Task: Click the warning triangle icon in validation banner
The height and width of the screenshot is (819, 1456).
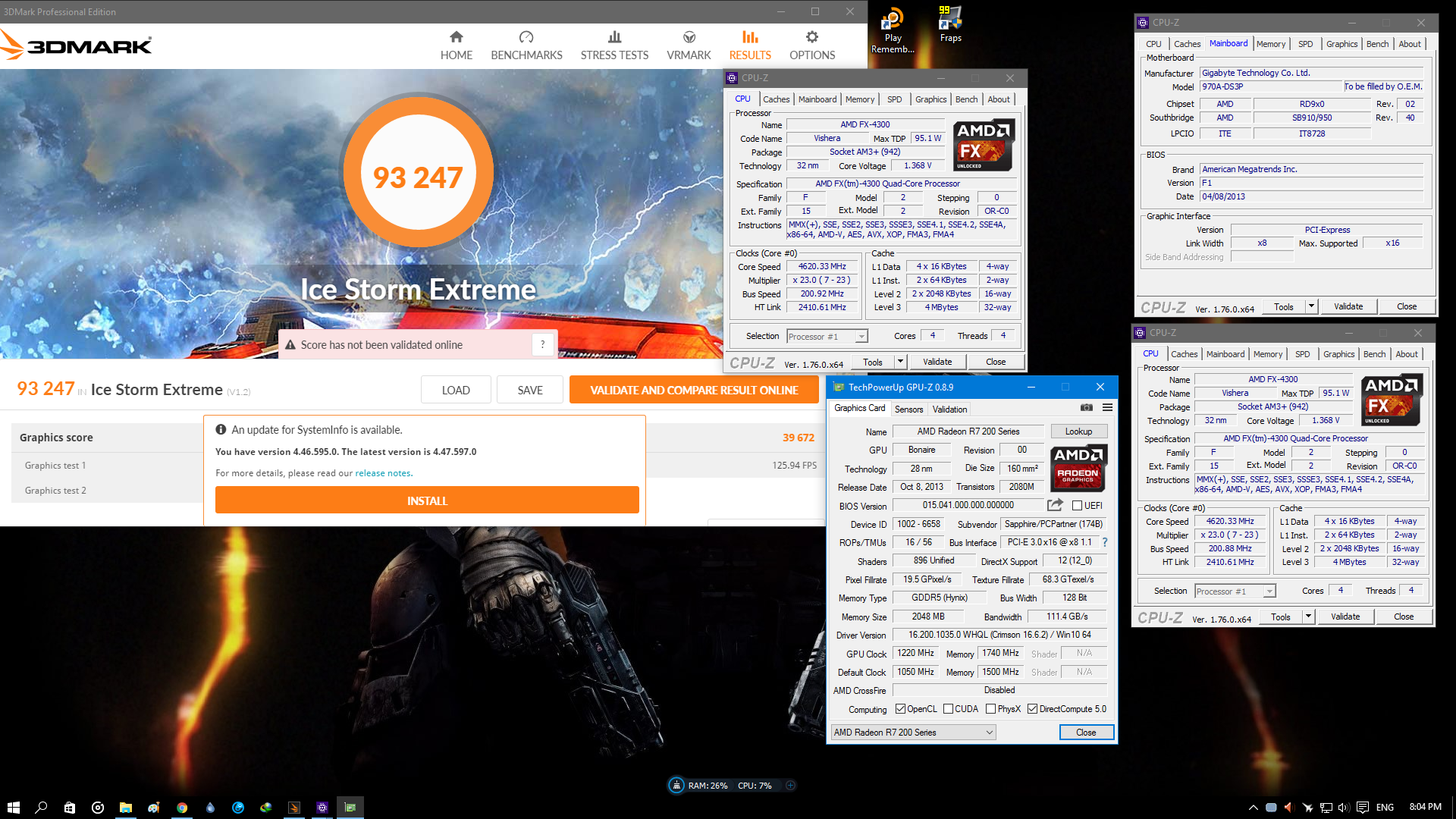Action: [290, 345]
